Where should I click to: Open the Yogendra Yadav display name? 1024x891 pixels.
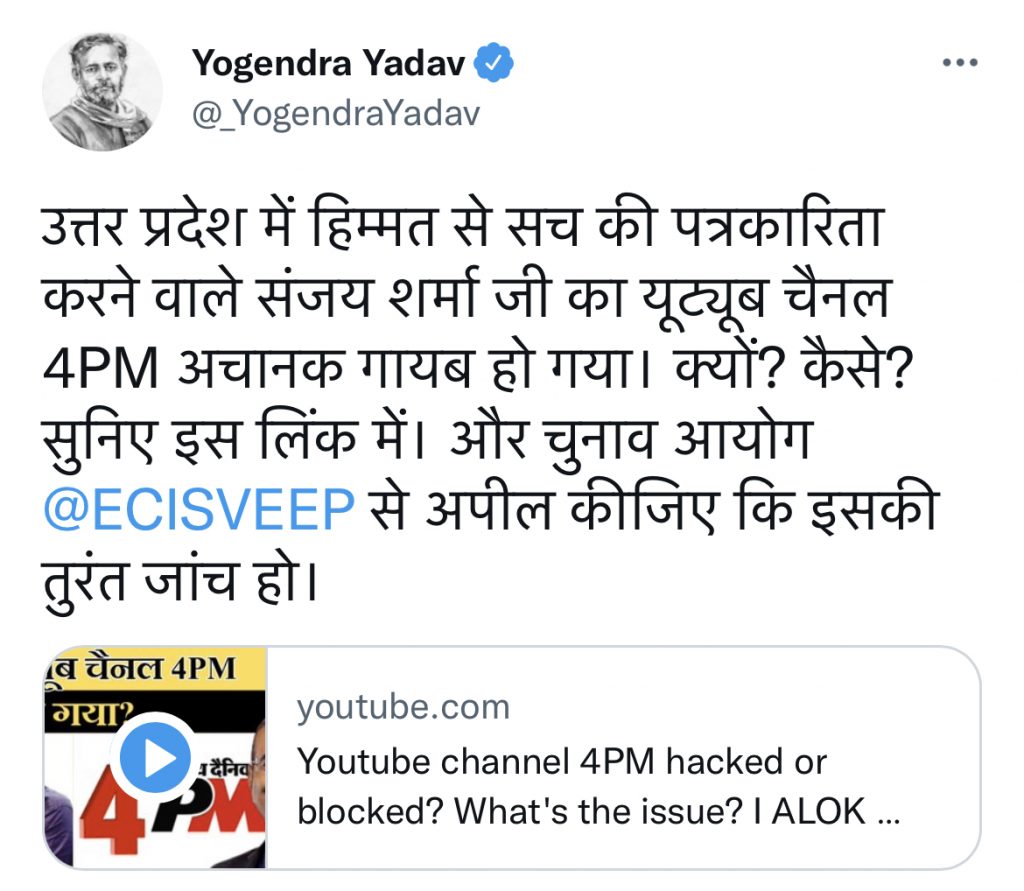328,63
